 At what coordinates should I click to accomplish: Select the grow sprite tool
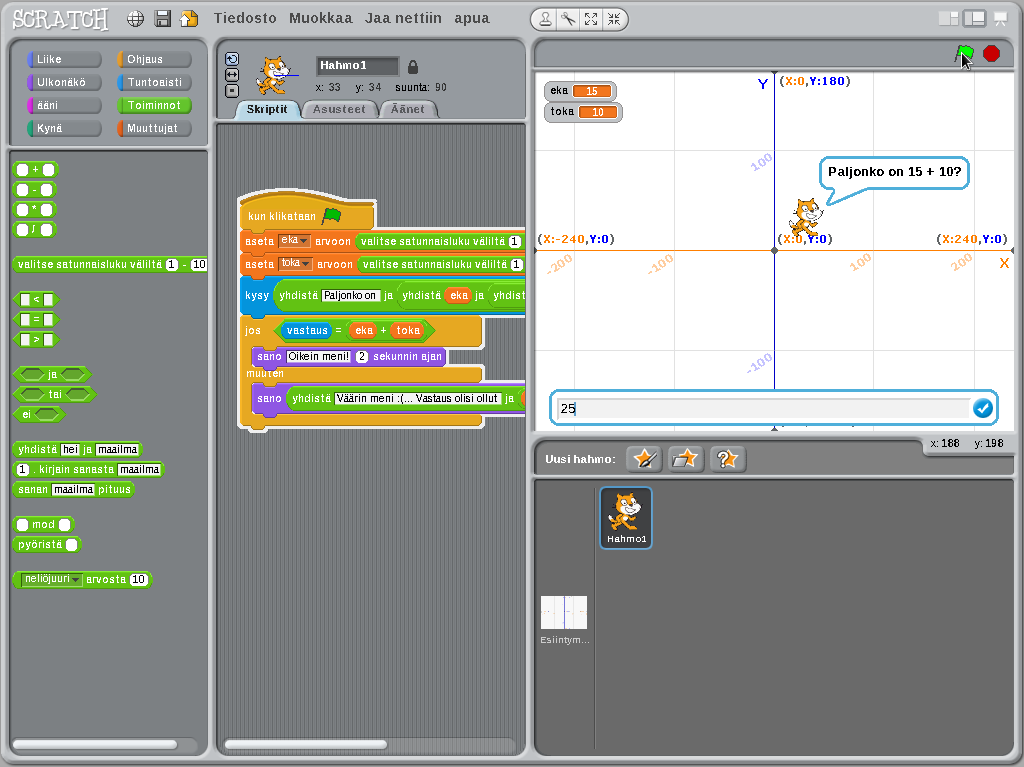[591, 20]
